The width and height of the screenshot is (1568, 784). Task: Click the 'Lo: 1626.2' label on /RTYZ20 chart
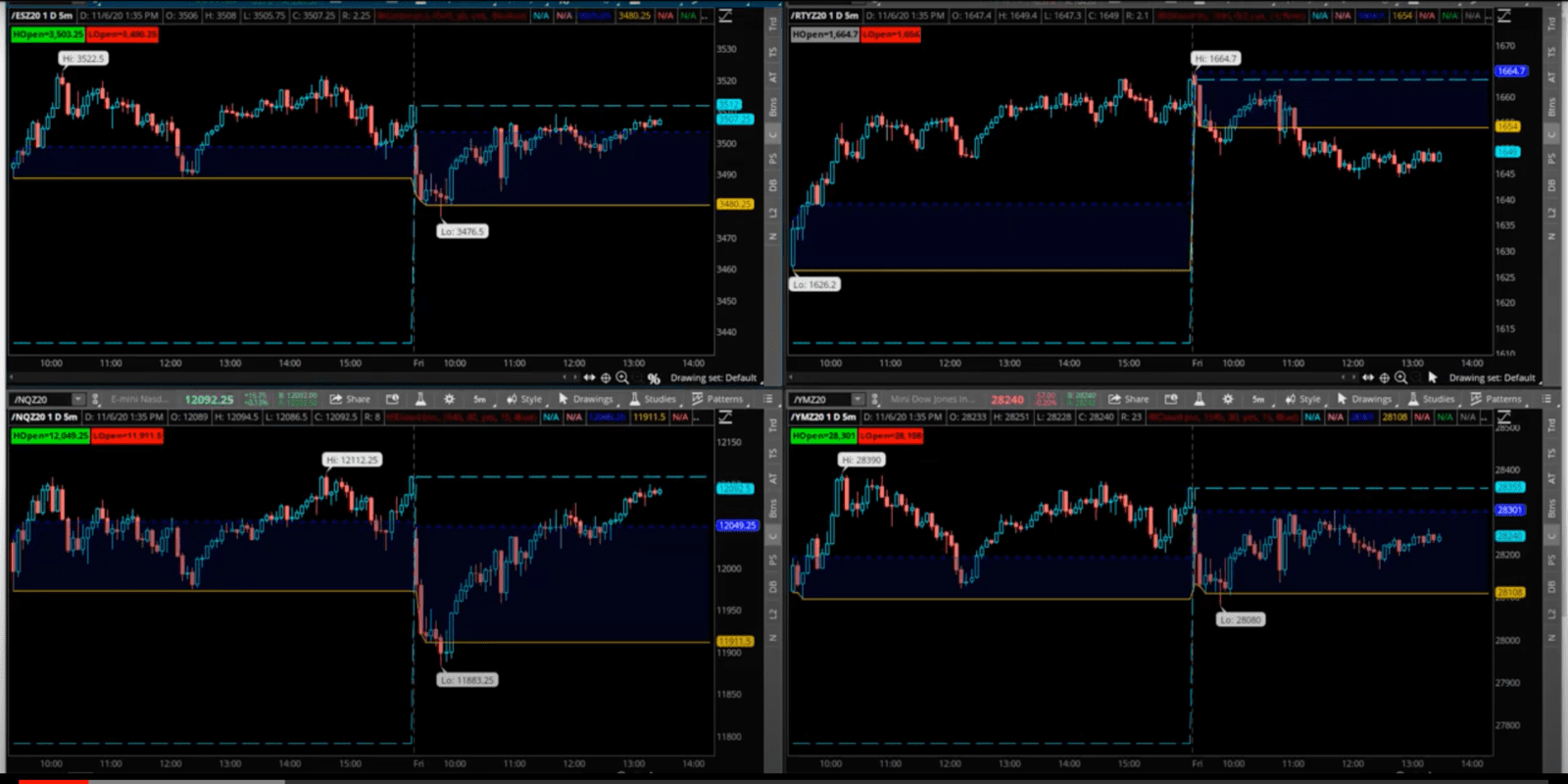click(815, 284)
